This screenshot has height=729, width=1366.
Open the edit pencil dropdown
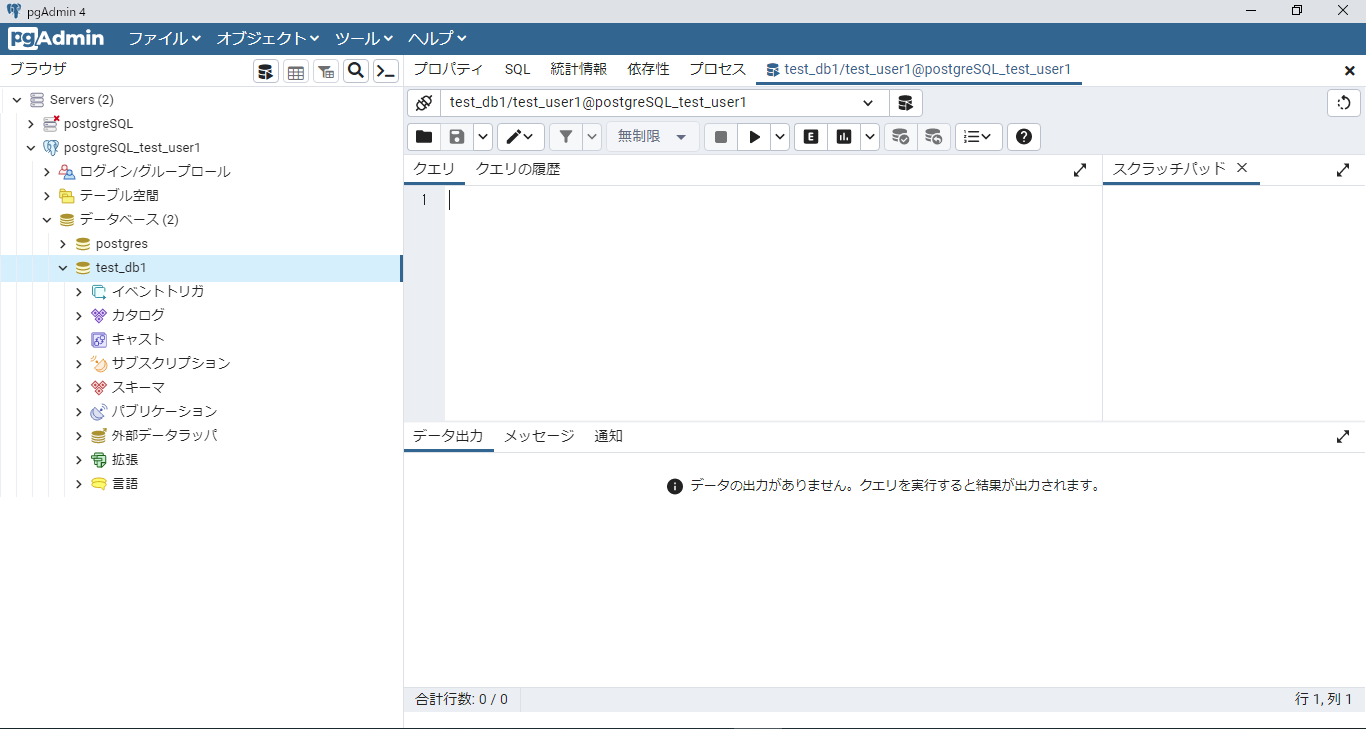(521, 137)
